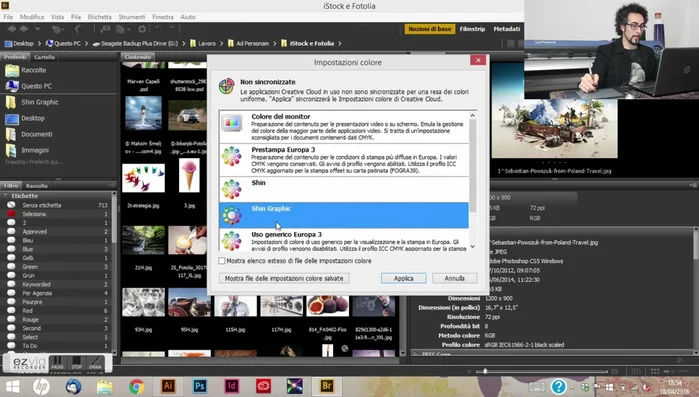Screen dimensions: 699x397
Task: Open Creative Cloud from the taskbar
Action: click(263, 386)
